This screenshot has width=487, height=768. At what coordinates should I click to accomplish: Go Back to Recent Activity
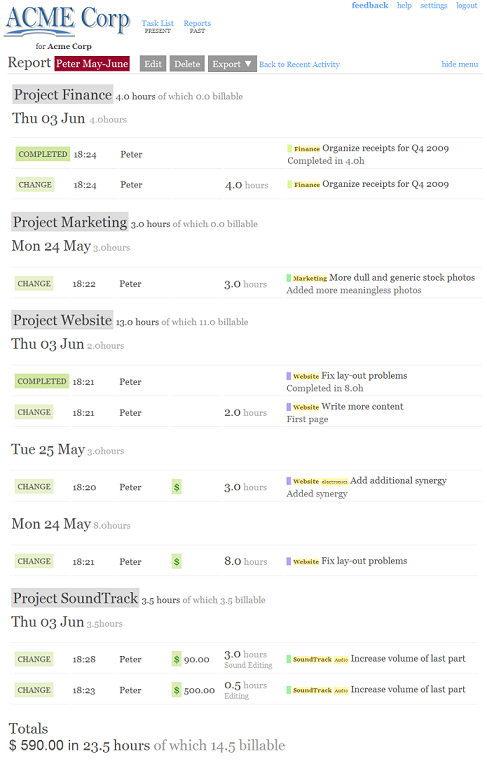[x=299, y=64]
